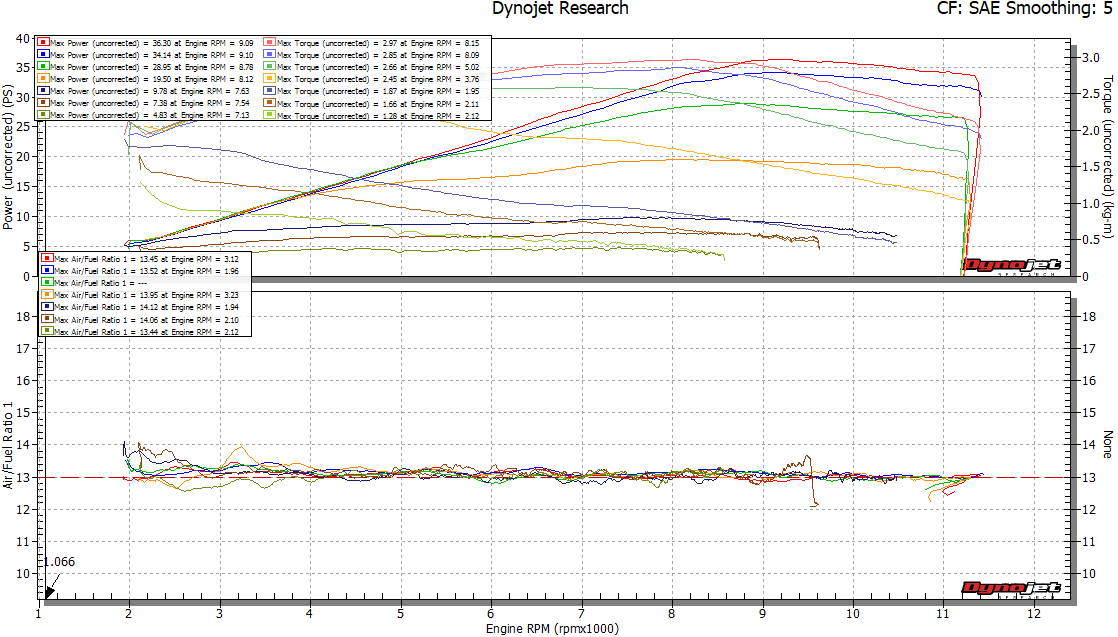Click the red swatch beside Max Power 36.30

(x=43, y=43)
